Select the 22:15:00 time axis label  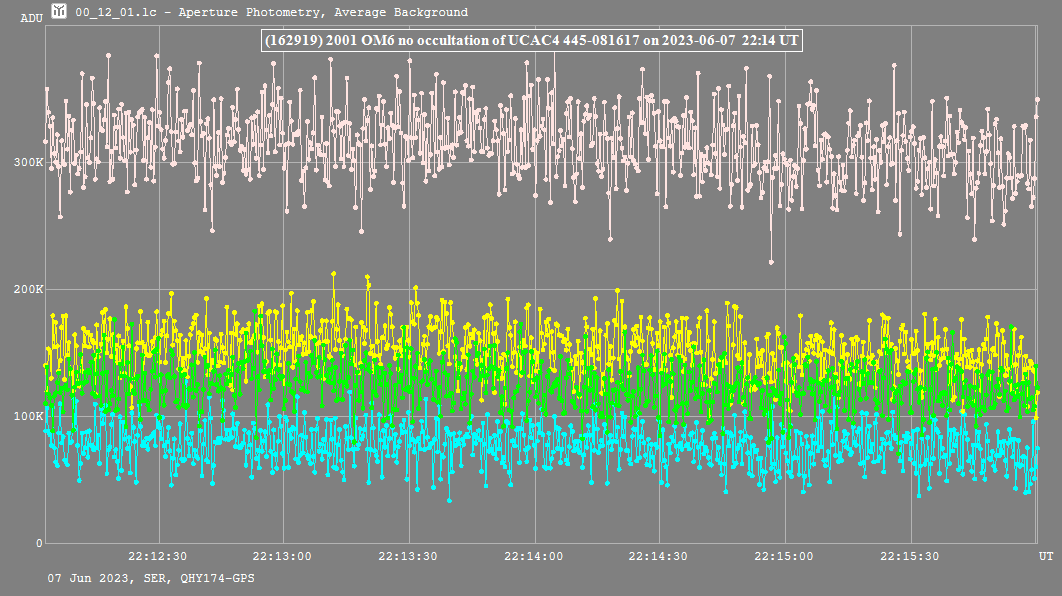click(785, 556)
